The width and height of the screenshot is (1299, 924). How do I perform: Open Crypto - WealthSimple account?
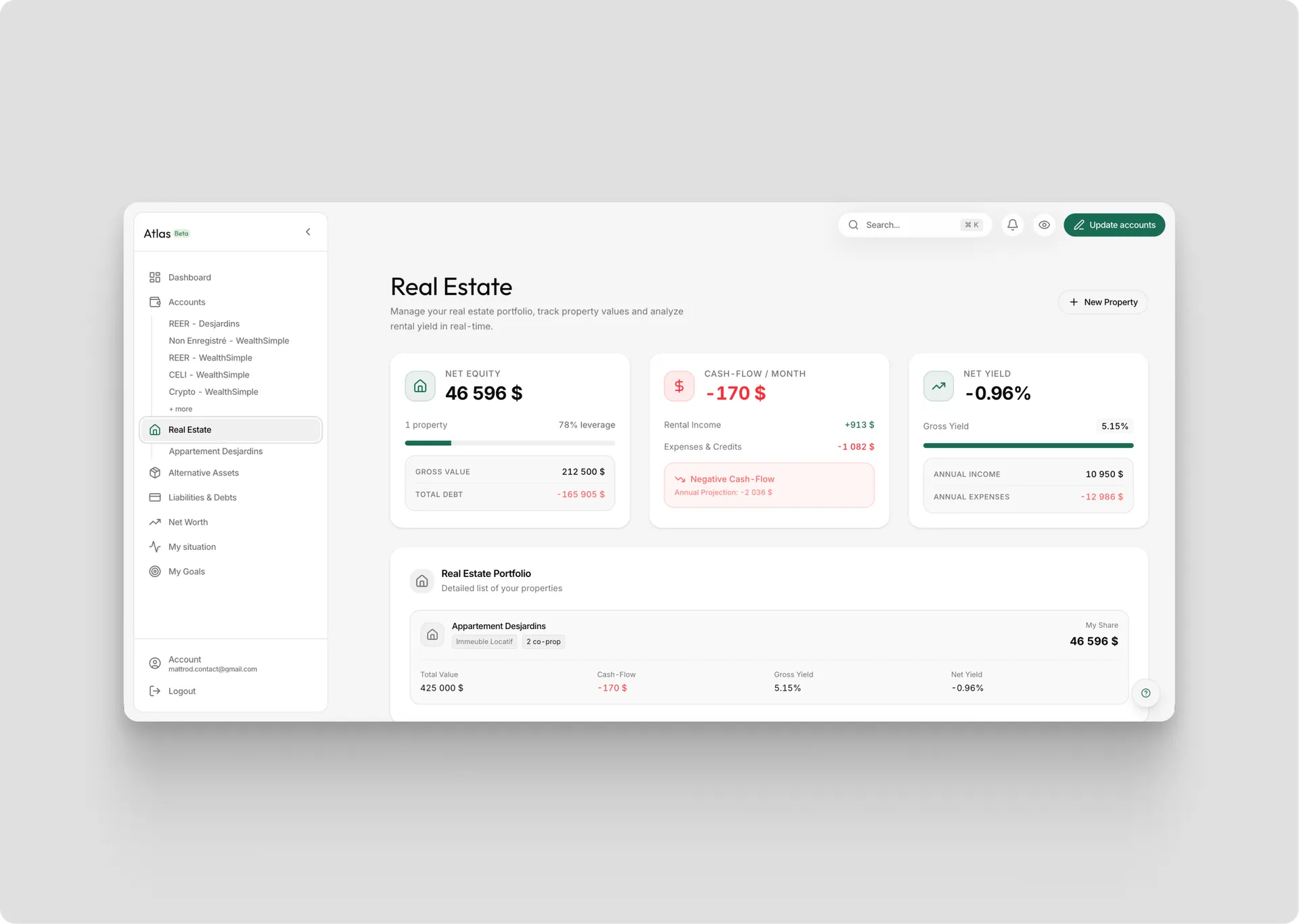click(x=214, y=392)
